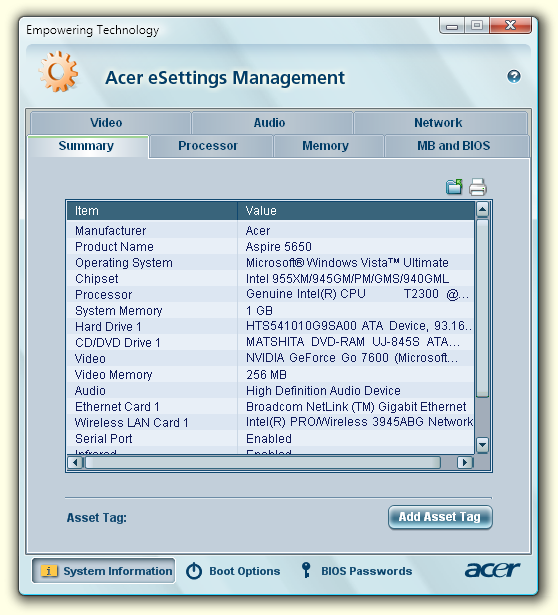Click the horizontal scroll right arrow
This screenshot has width=558, height=615.
click(465, 462)
